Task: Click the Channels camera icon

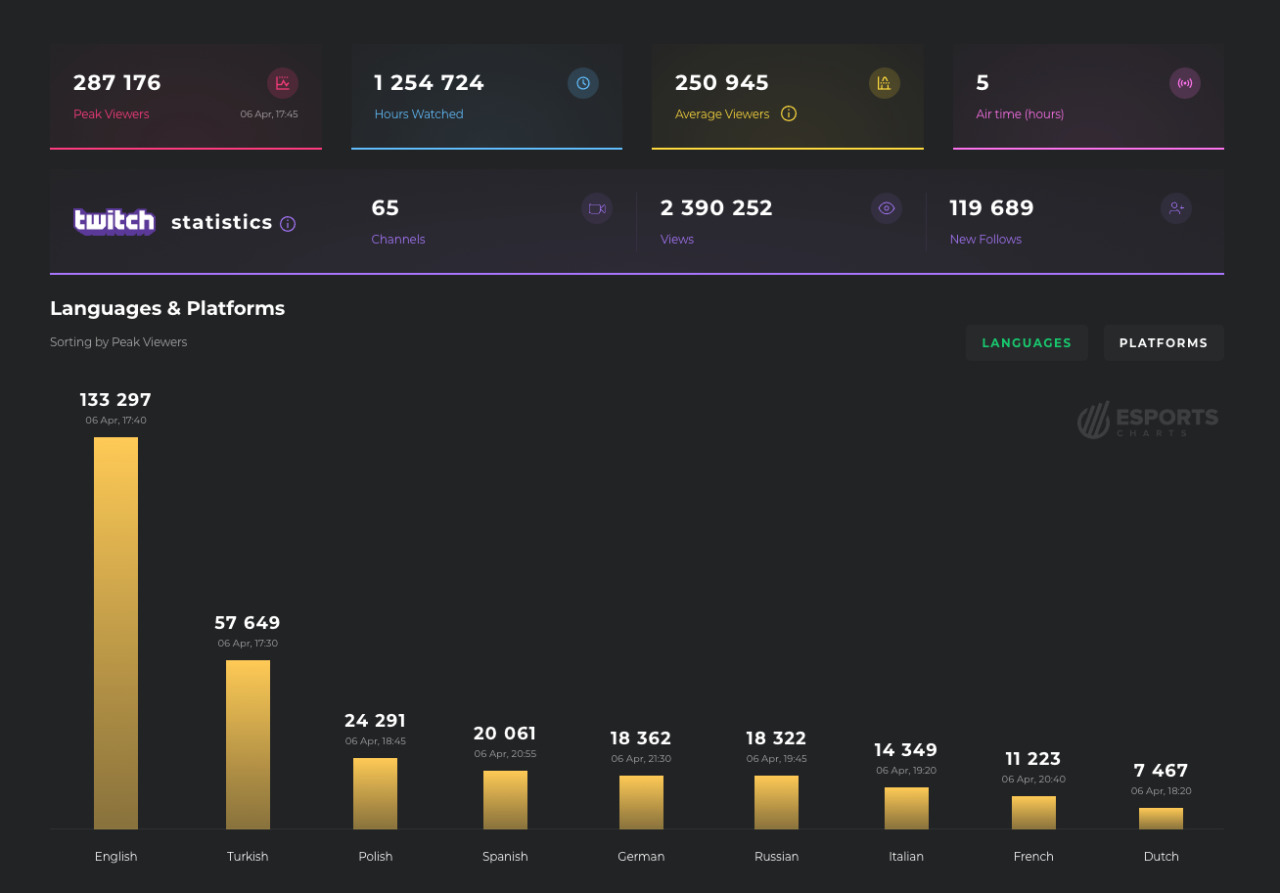Action: click(597, 208)
